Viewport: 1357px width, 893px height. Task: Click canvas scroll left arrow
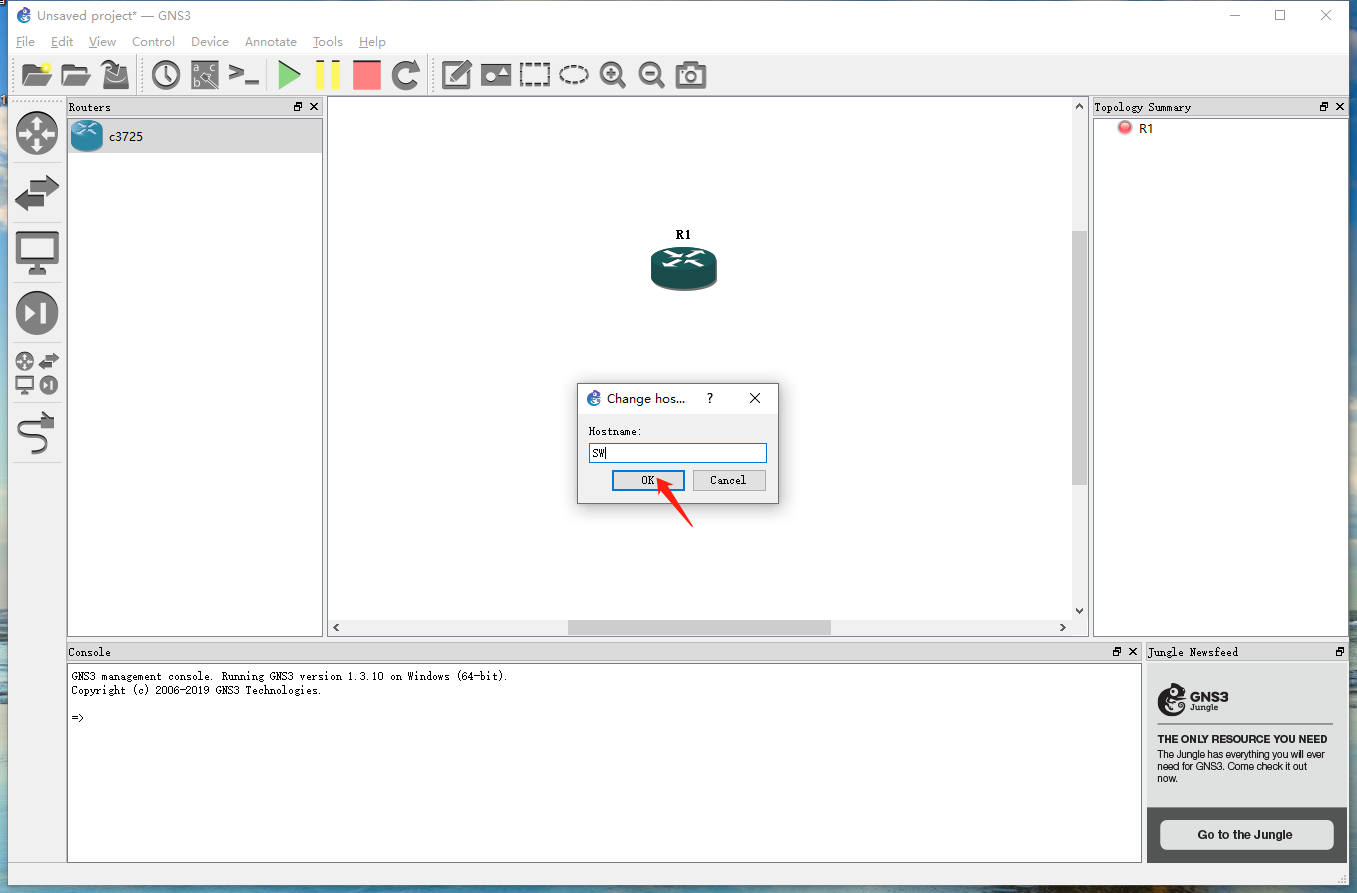tap(336, 627)
